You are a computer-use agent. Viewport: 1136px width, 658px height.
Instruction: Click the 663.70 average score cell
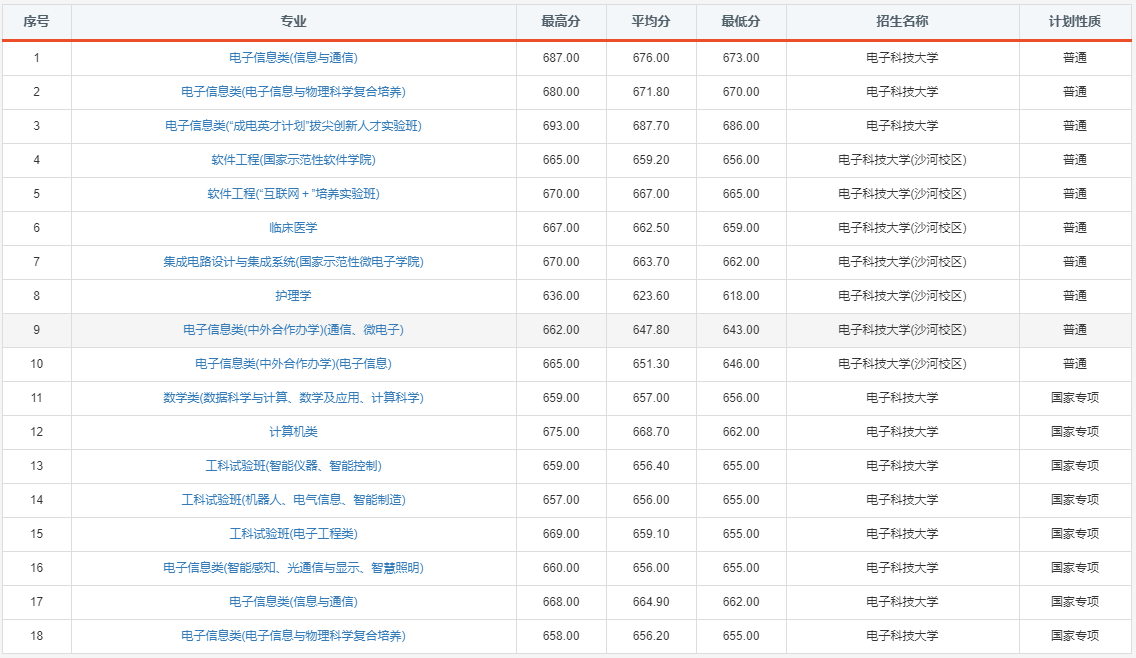point(651,262)
